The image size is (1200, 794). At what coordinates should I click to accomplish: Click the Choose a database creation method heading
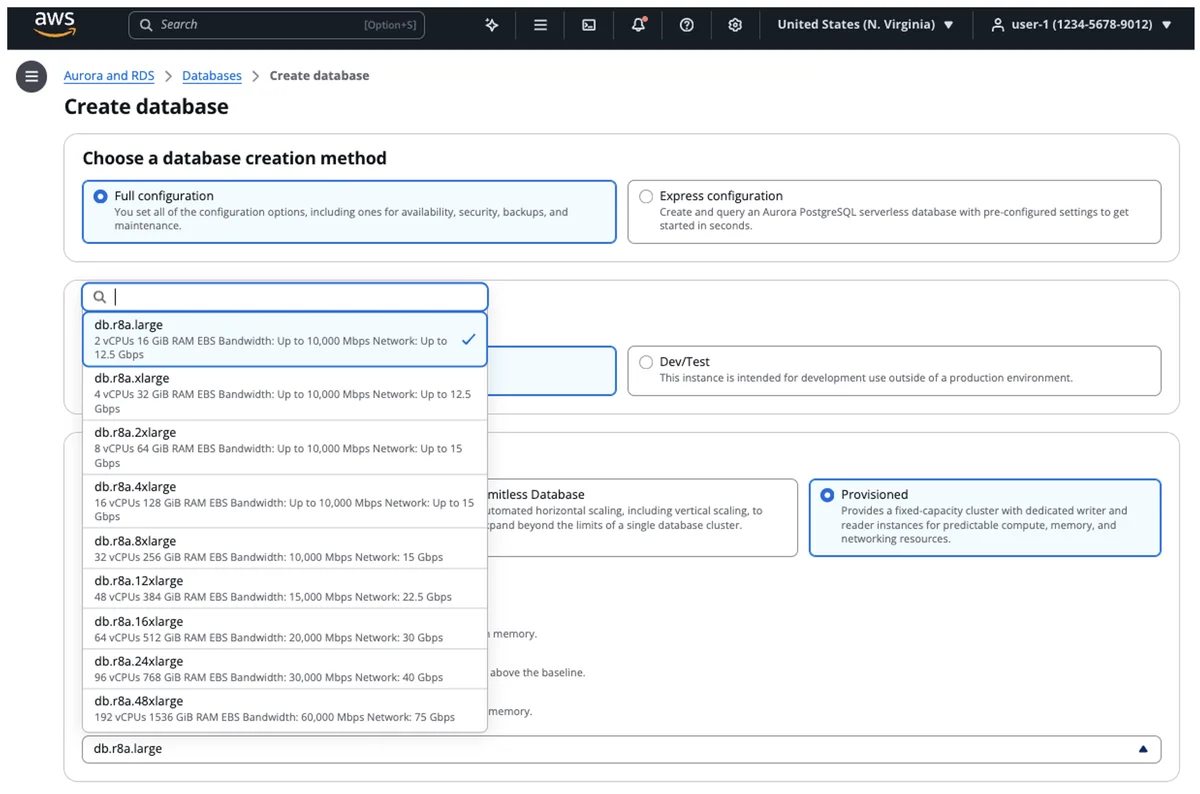click(234, 158)
